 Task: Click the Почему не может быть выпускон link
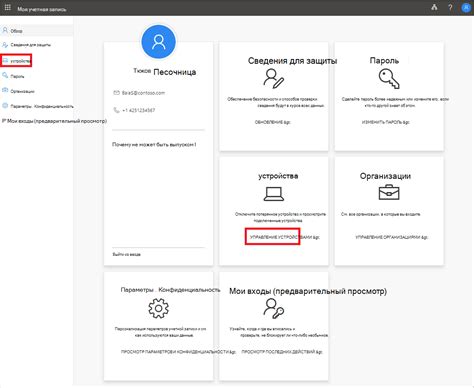point(154,145)
